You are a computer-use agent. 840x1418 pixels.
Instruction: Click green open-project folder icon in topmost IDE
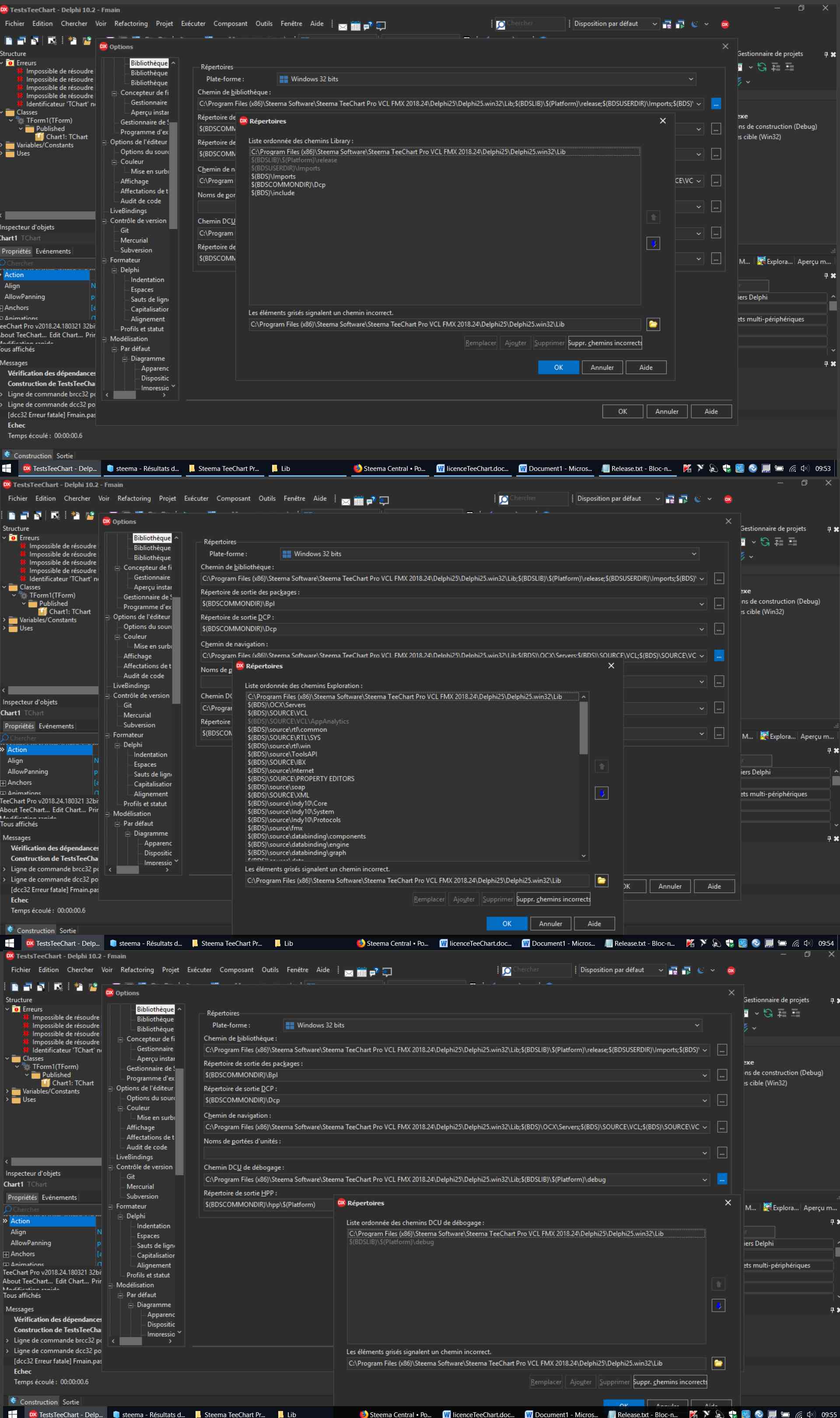coord(87,41)
